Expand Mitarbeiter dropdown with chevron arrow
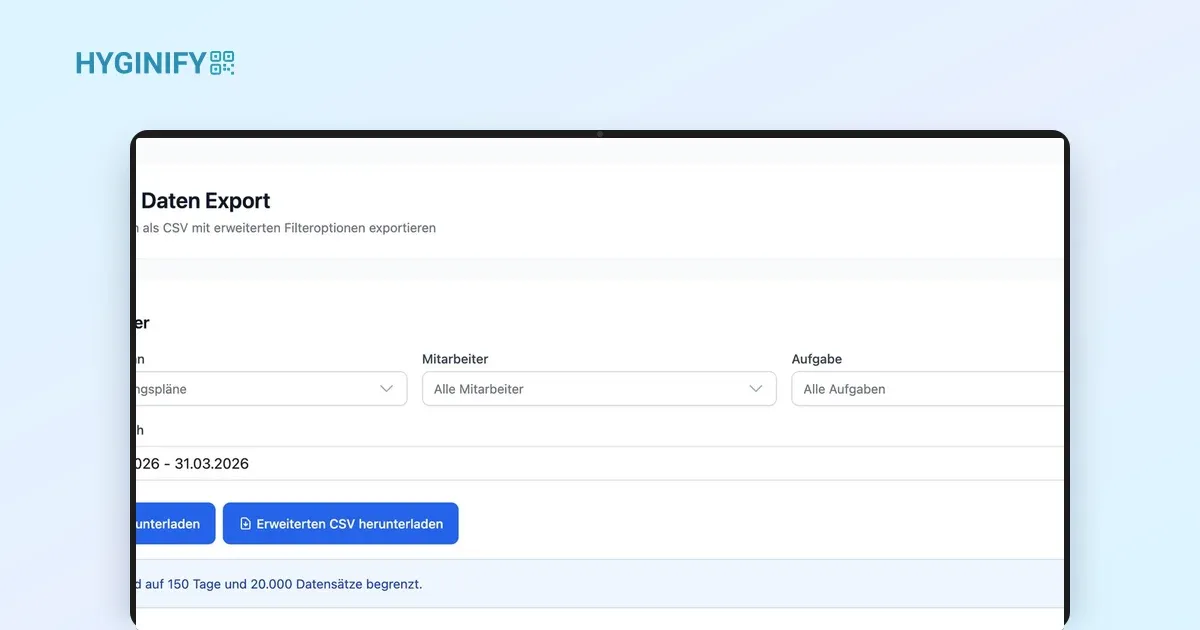 pos(756,389)
